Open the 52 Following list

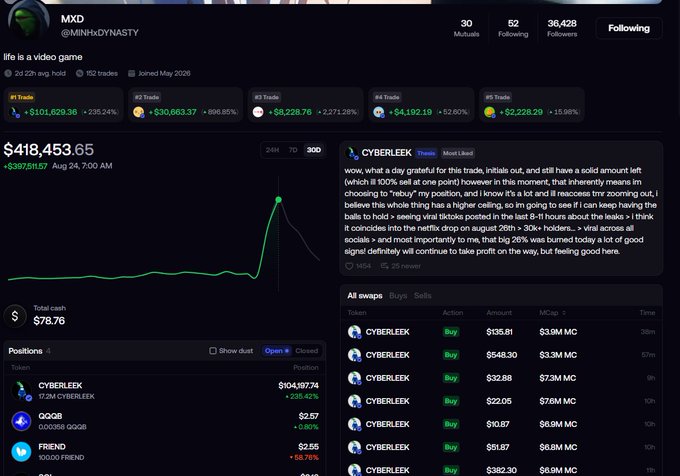[x=513, y=28]
